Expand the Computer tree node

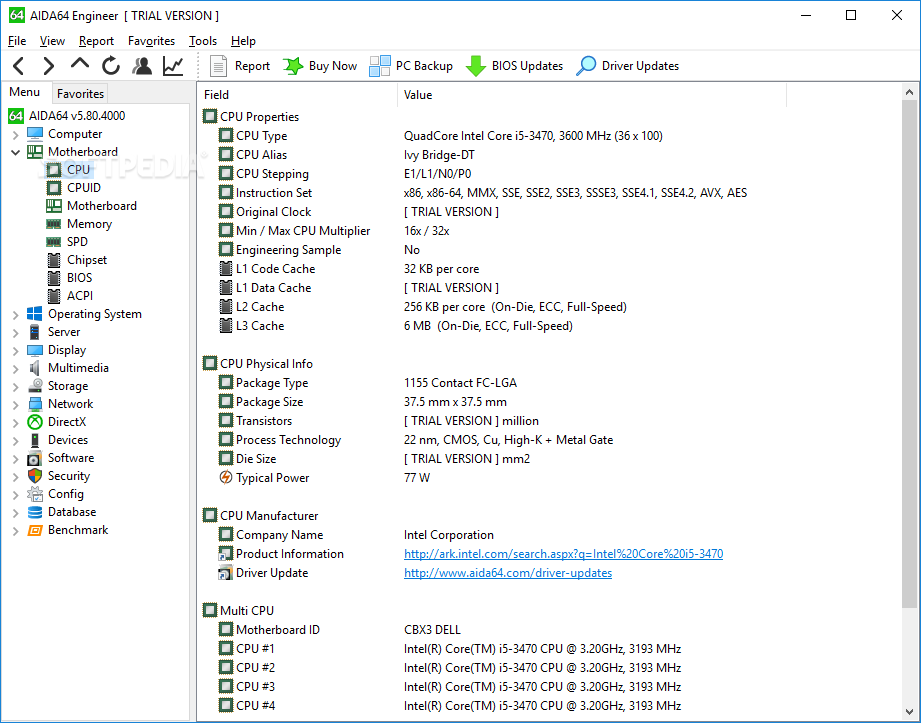point(16,135)
